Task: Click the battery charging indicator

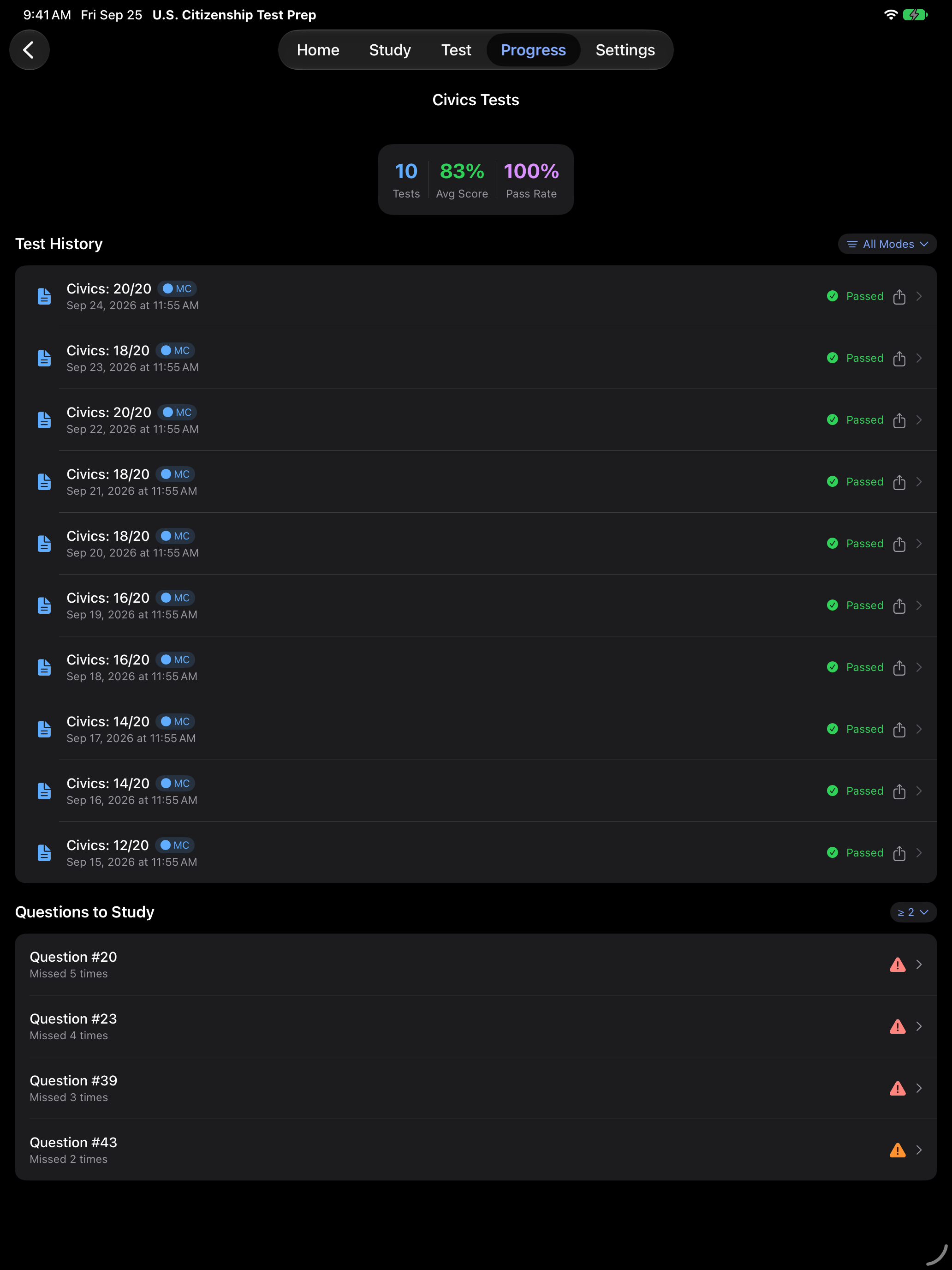Action: point(915,15)
